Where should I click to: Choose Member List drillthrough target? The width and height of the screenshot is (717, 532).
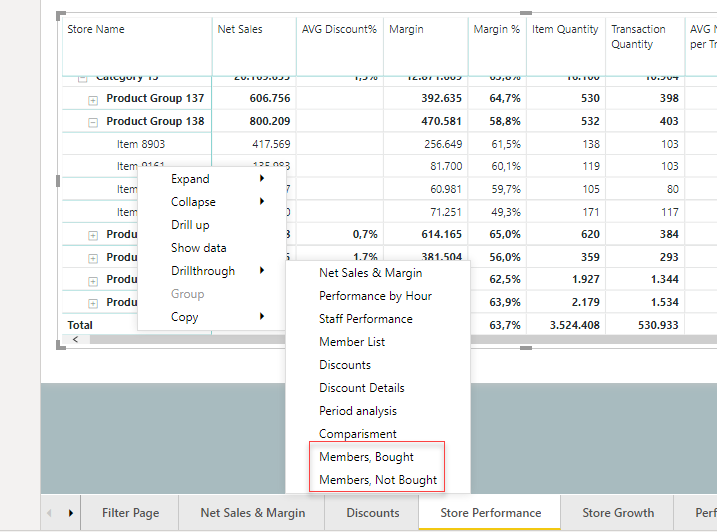pos(352,342)
